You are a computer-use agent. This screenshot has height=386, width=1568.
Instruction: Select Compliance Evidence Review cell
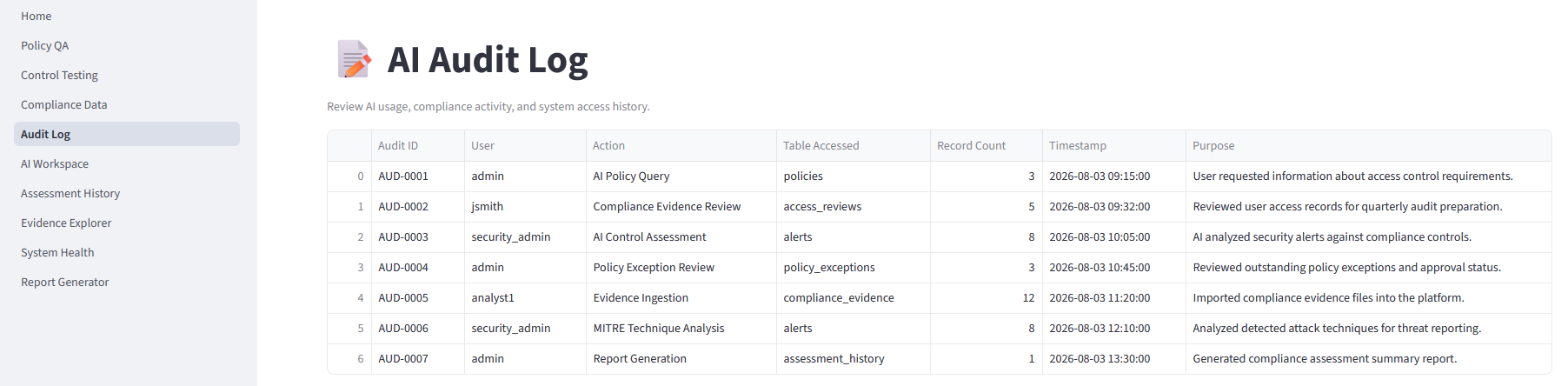pos(681,207)
